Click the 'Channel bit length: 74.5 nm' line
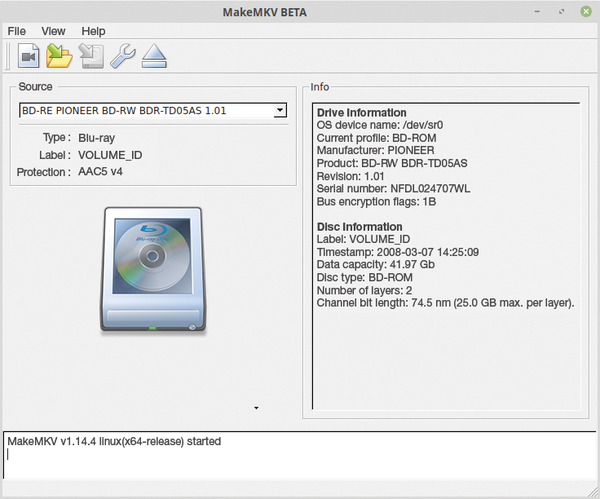600x499 pixels. coord(445,303)
